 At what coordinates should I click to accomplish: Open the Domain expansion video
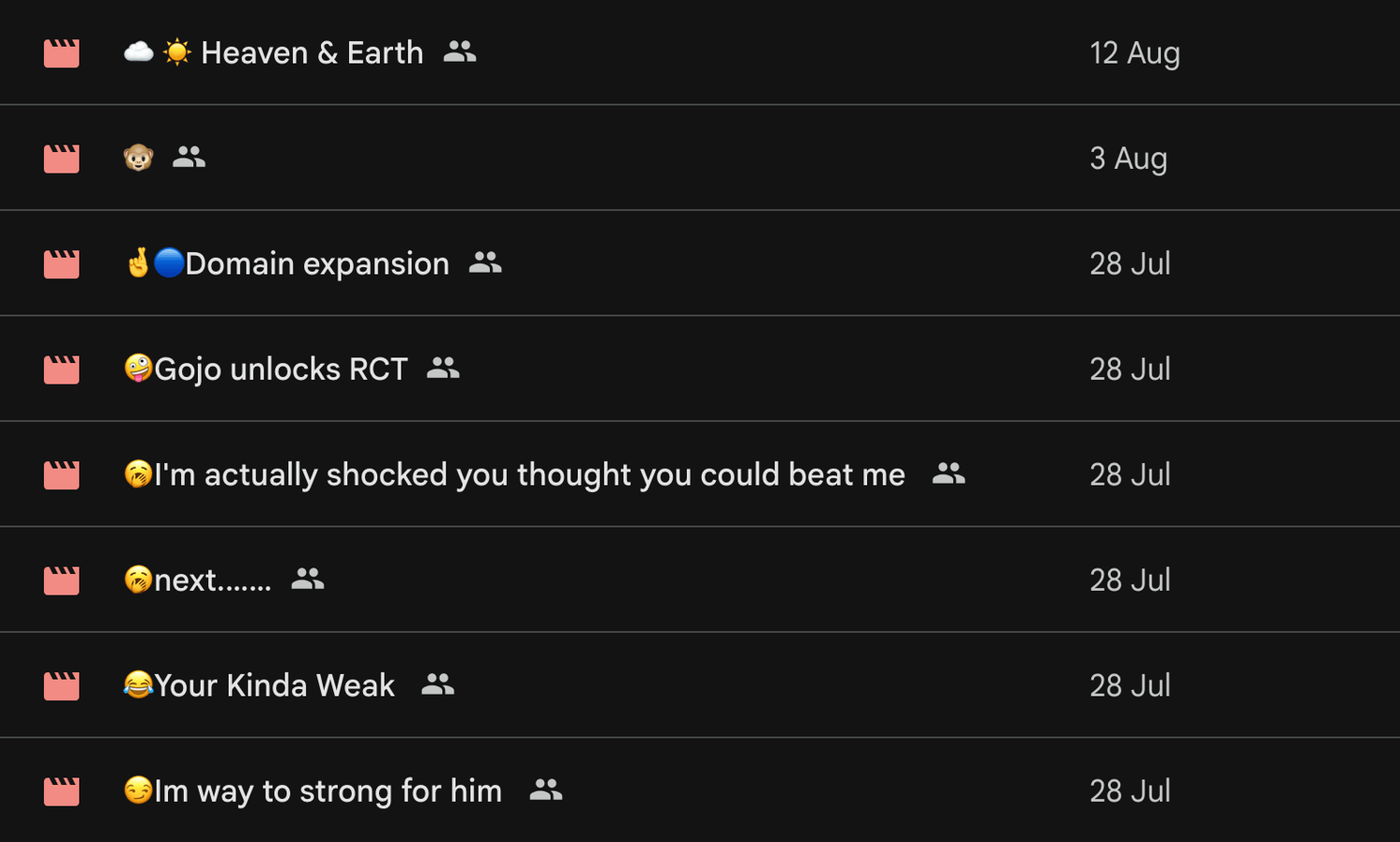click(x=316, y=264)
